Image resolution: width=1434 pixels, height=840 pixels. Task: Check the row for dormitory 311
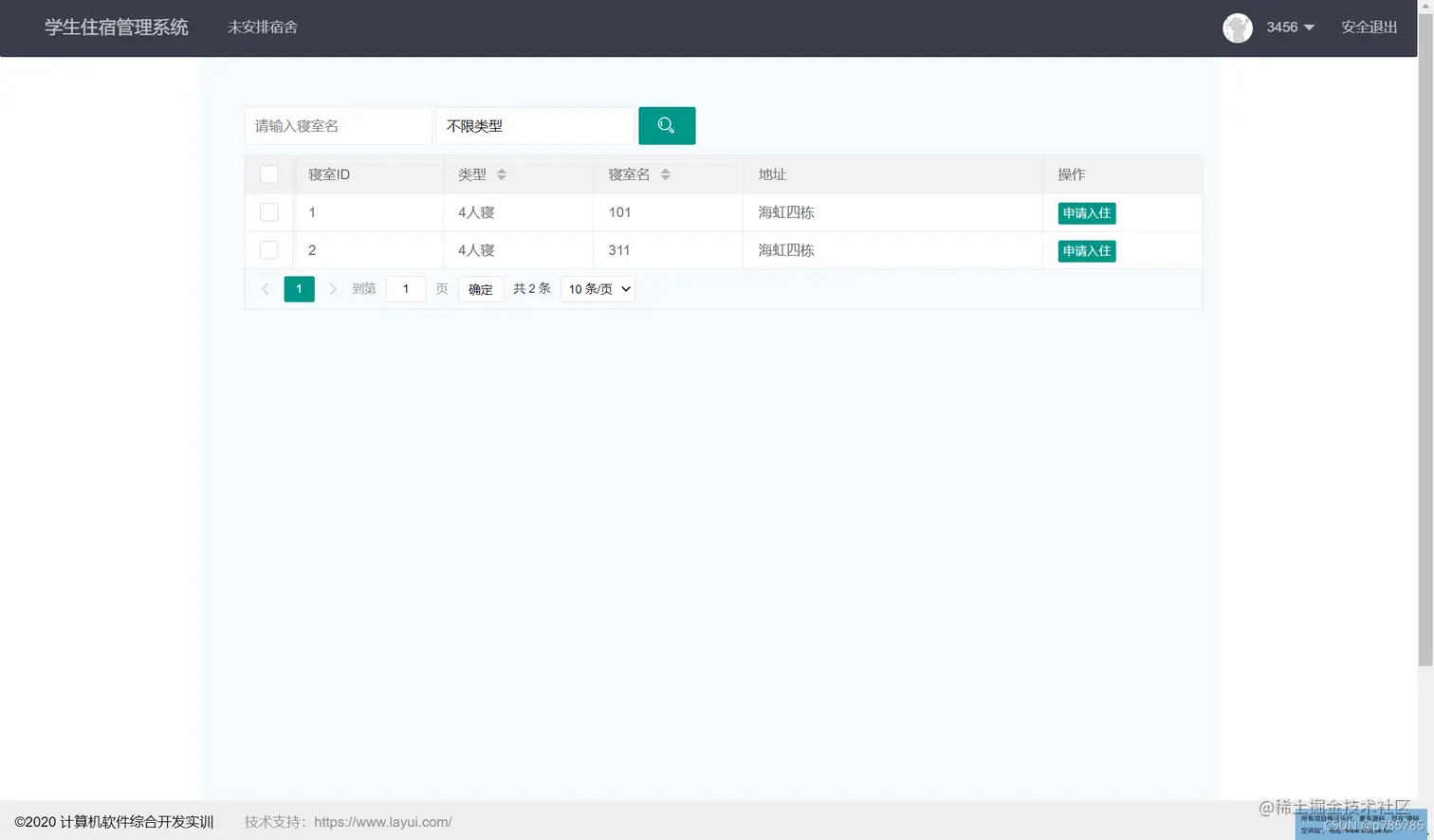click(x=269, y=250)
